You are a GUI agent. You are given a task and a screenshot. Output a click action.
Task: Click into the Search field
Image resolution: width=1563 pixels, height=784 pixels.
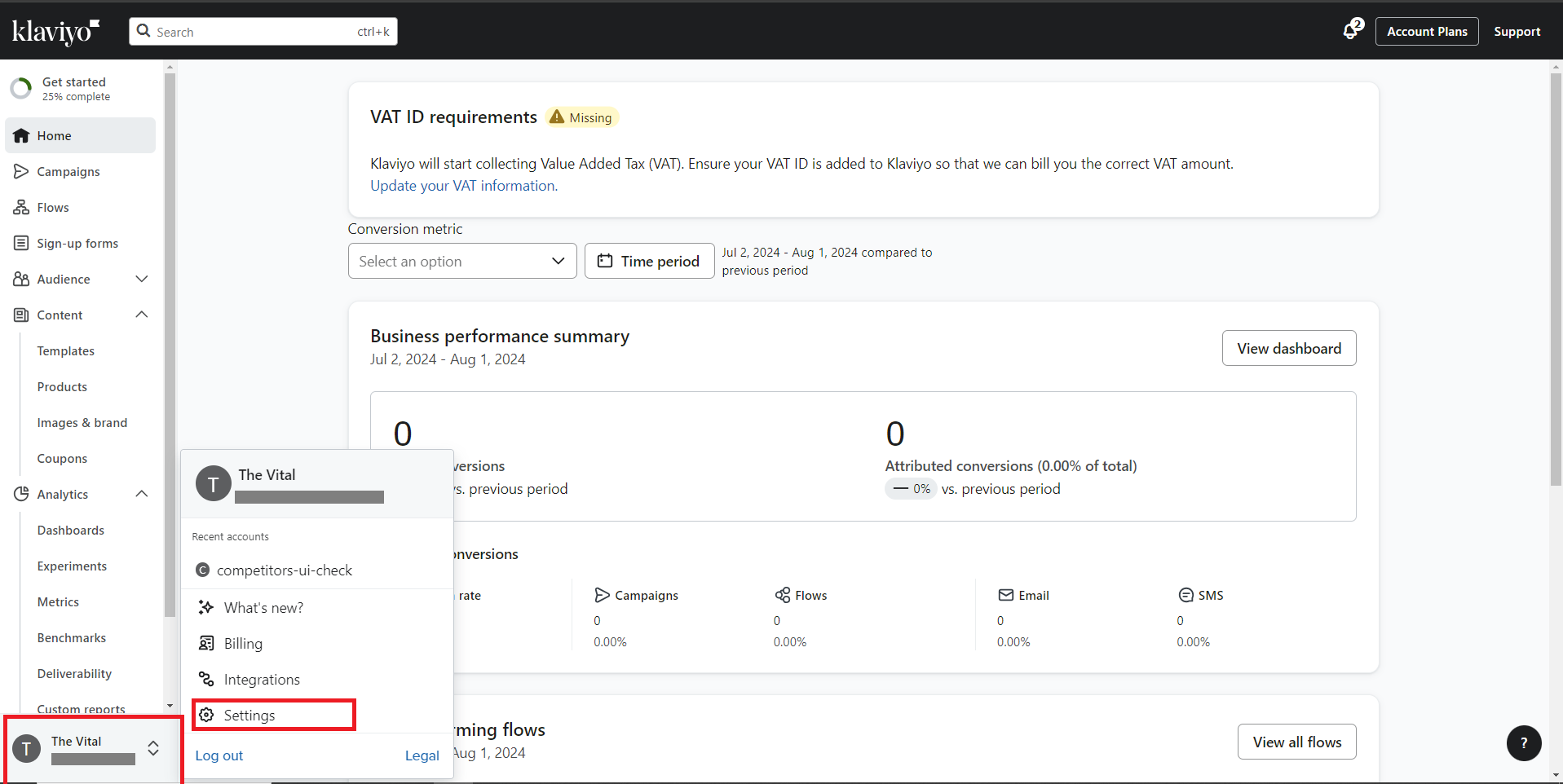click(253, 32)
